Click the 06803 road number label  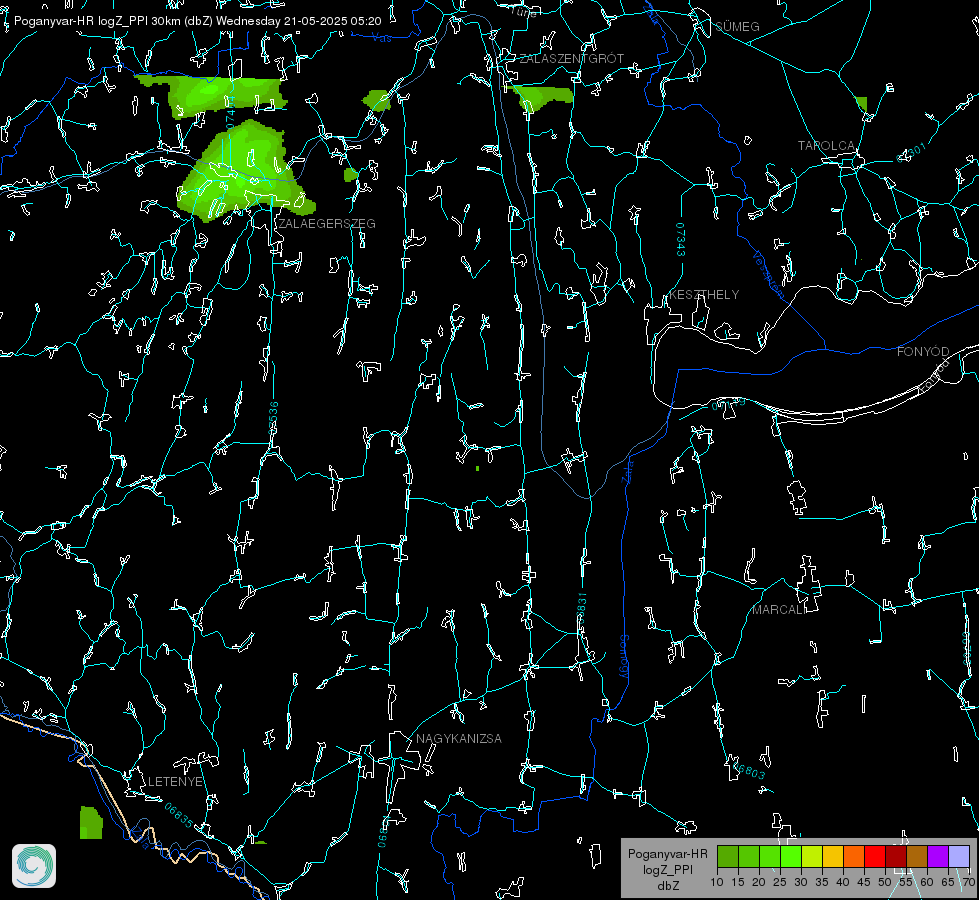749,771
